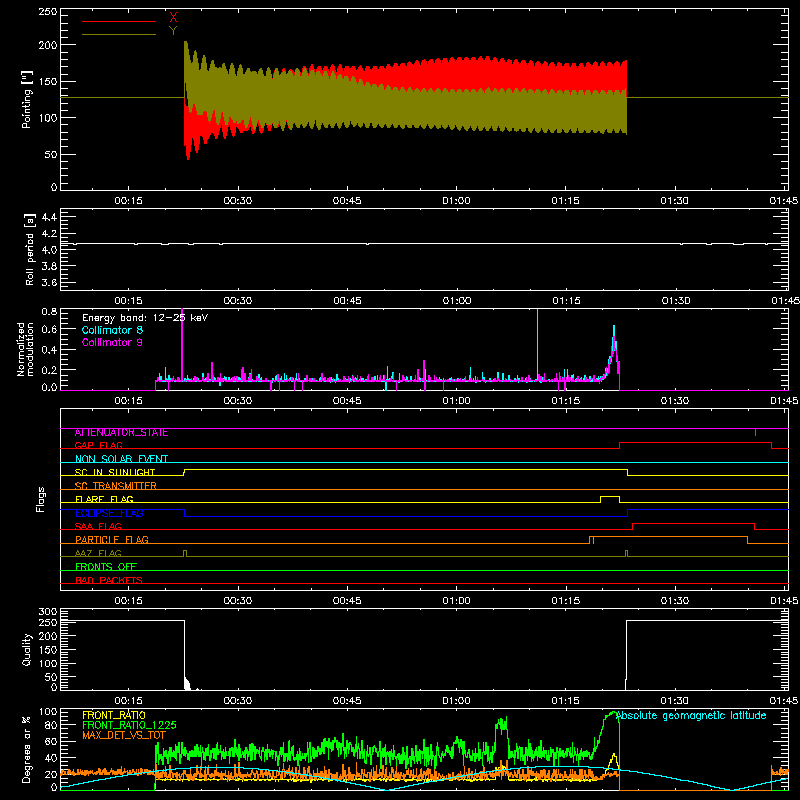Click the ECLIPSE_FLAG label
Image resolution: width=800 pixels, height=800 pixels.
coord(109,513)
